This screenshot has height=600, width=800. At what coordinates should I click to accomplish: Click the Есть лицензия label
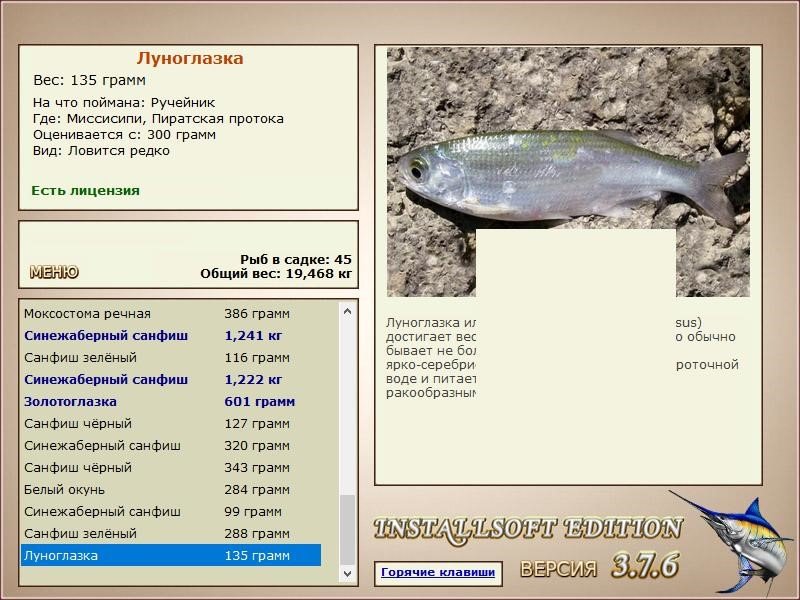click(85, 190)
